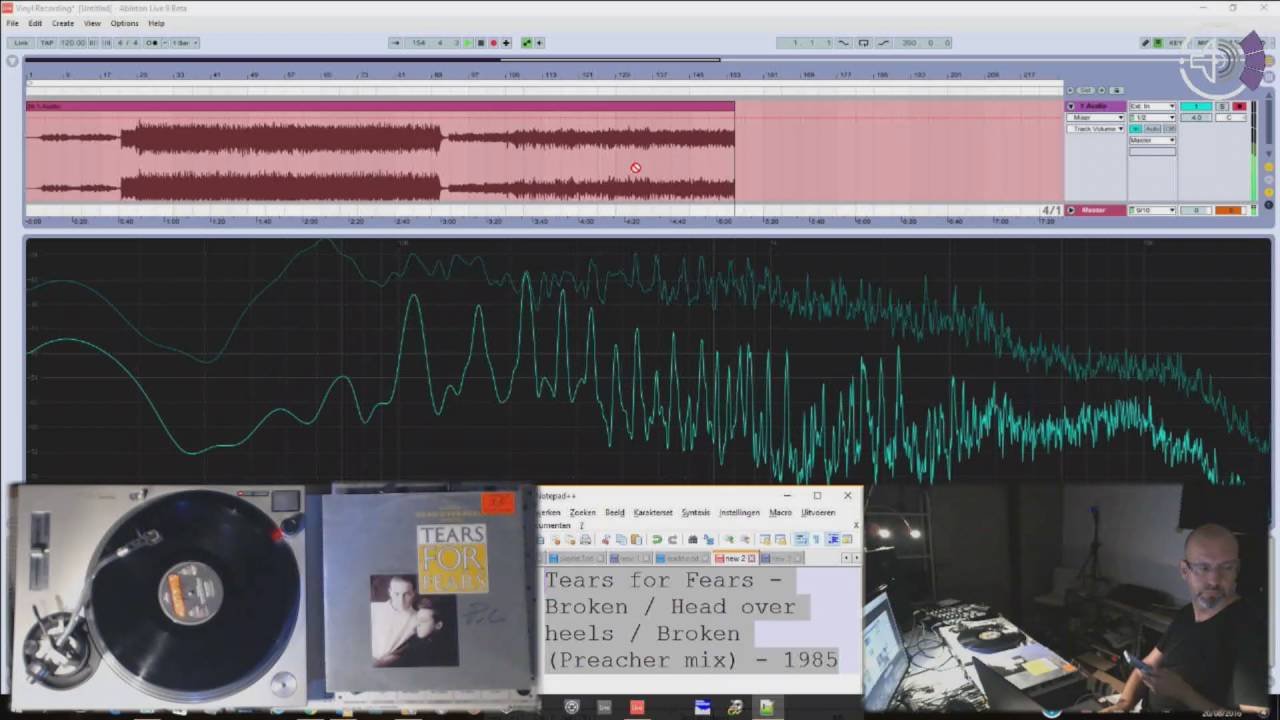Click Notepad++ Paste toolbar icon
The height and width of the screenshot is (720, 1280).
pyautogui.click(x=636, y=540)
